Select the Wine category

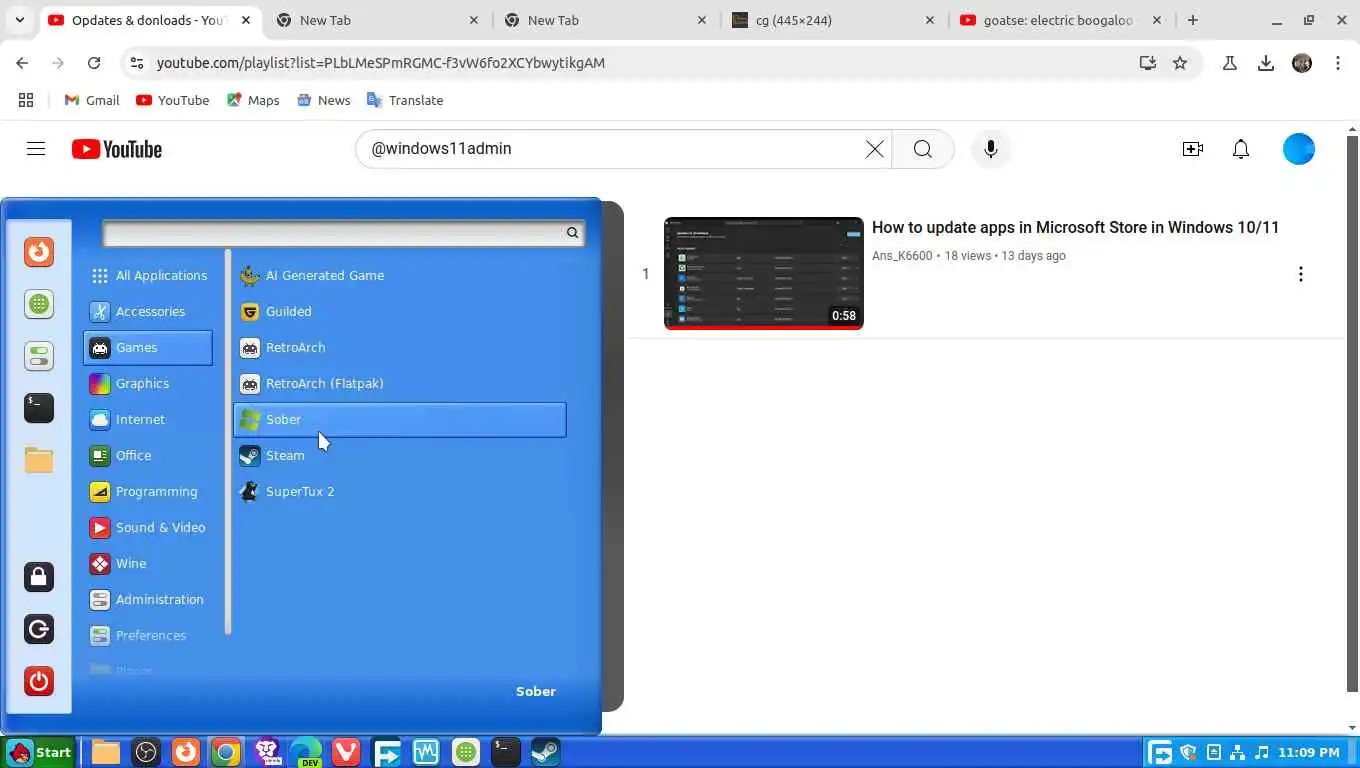(148, 564)
